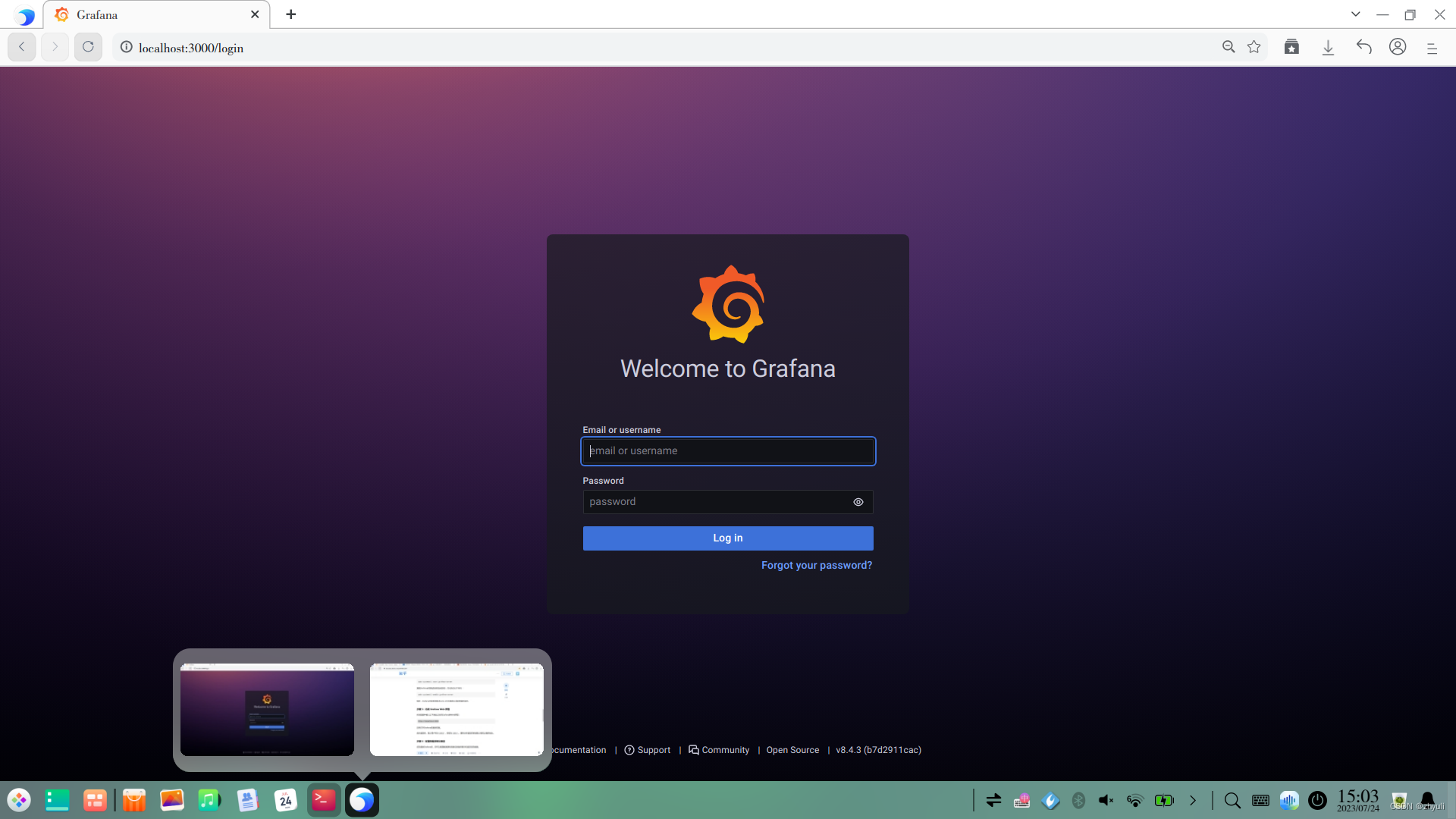Open the on-screen keyboard tray icon

1260,800
